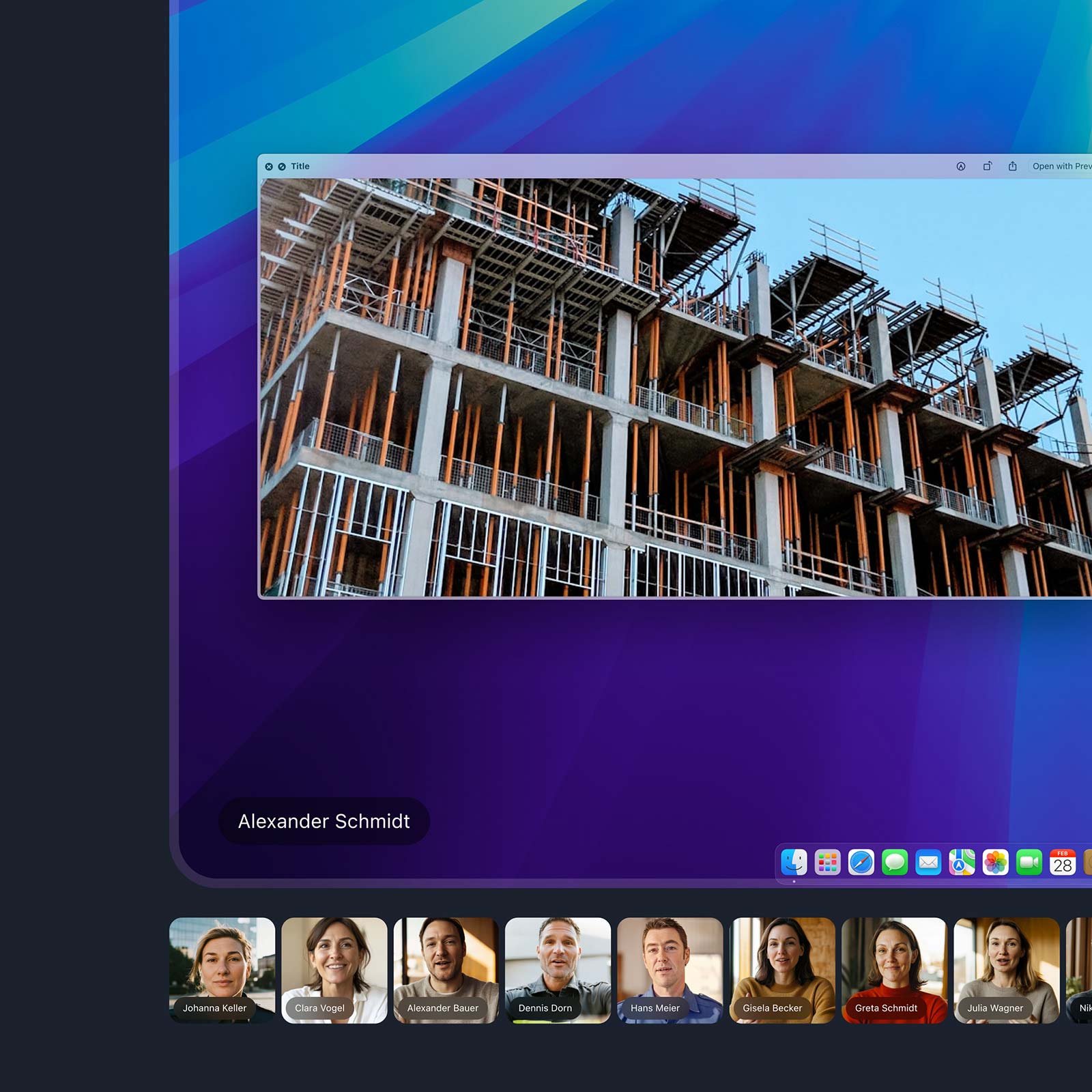Click the Markup icon in preview toolbar
Screen dimensions: 1092x1092
click(x=960, y=167)
